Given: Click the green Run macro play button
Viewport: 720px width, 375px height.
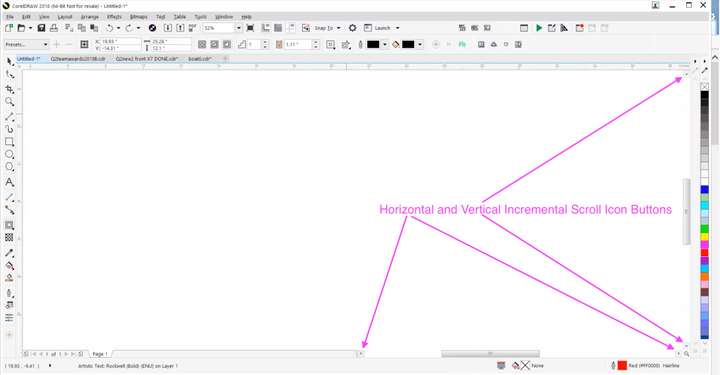Looking at the screenshot, I should click(x=539, y=28).
